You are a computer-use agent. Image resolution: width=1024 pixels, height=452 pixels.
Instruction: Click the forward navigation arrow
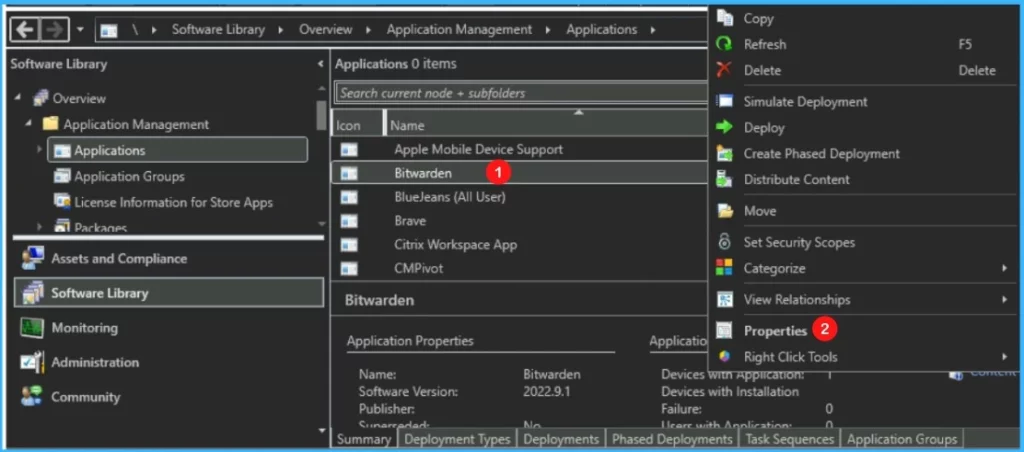pos(54,29)
